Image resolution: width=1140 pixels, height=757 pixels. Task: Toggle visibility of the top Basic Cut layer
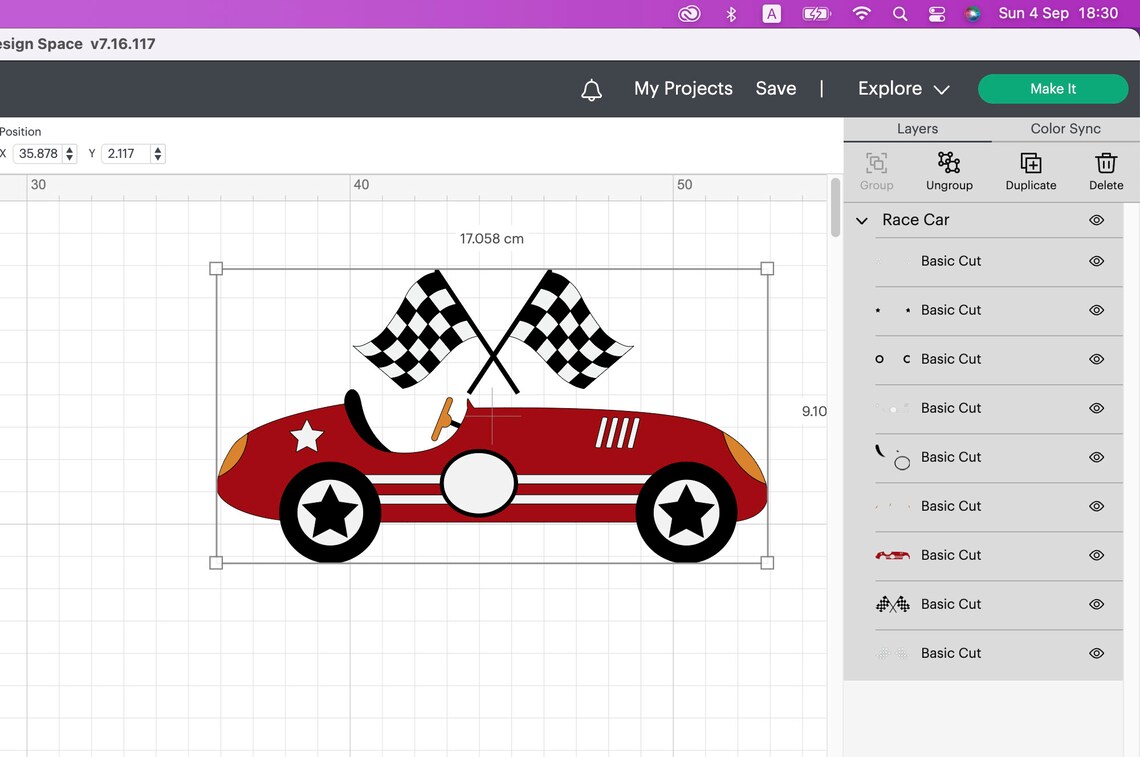[x=1095, y=261]
